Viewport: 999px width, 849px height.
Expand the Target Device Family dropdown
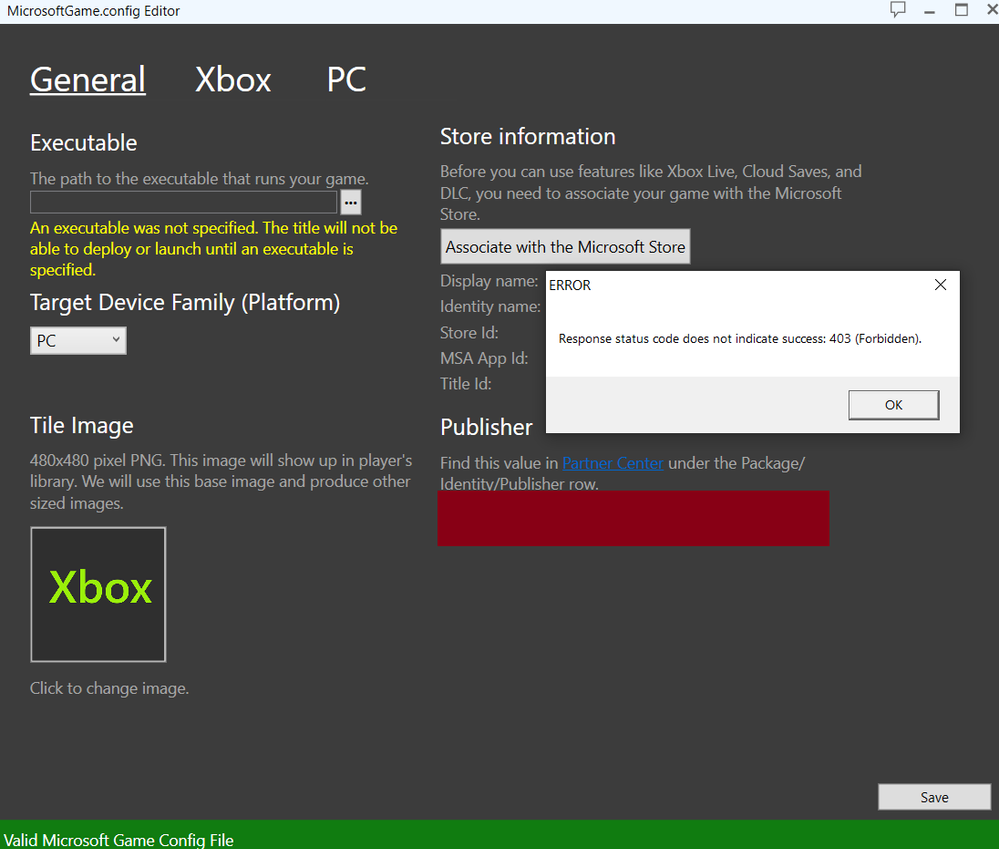pos(78,341)
